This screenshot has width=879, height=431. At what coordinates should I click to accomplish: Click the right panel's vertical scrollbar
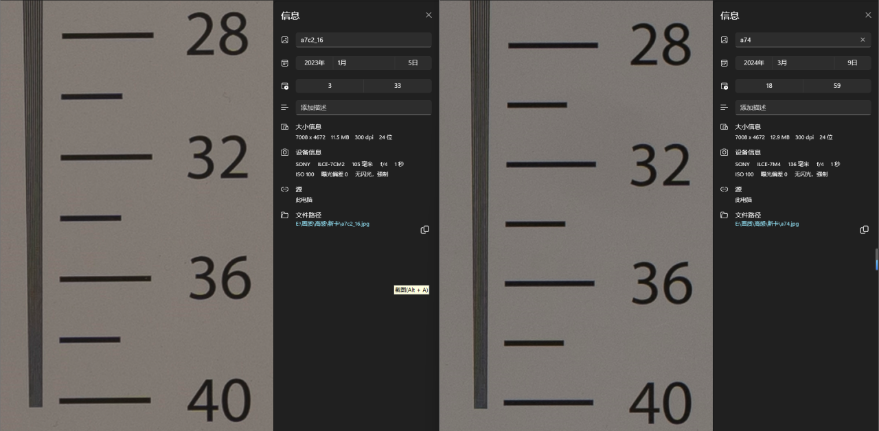point(876,258)
